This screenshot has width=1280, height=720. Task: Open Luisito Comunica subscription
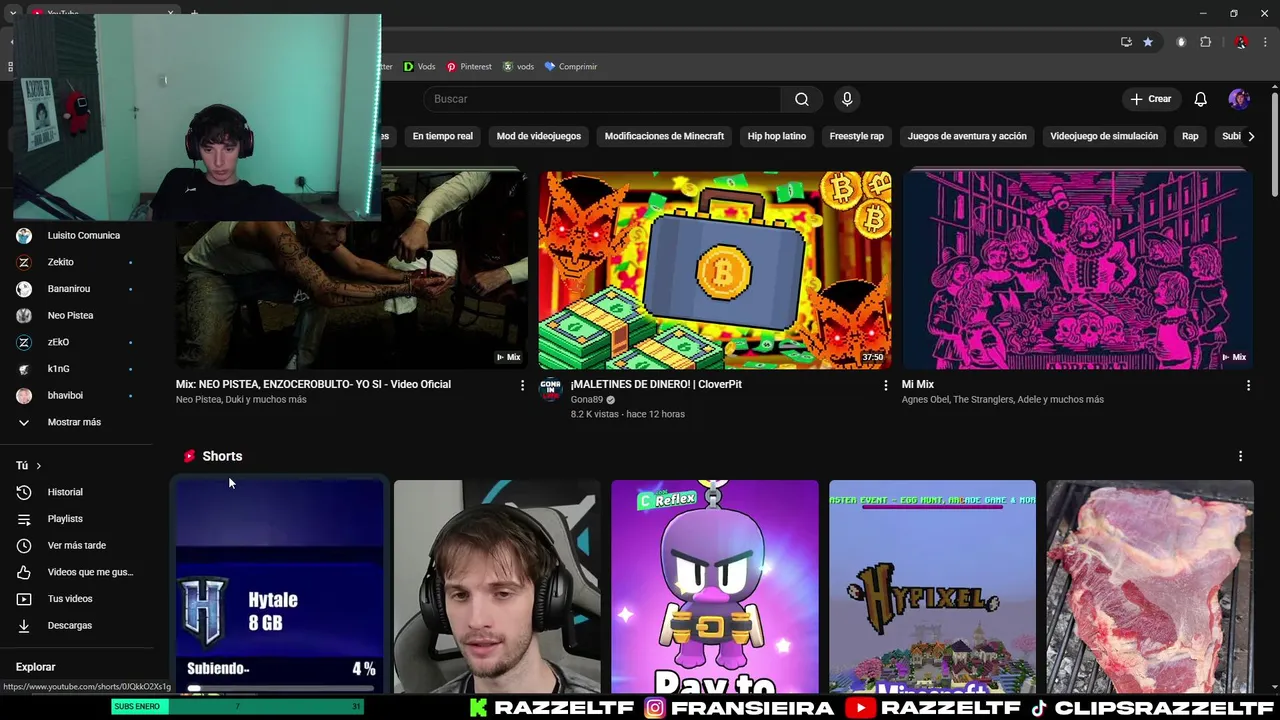coord(77,236)
